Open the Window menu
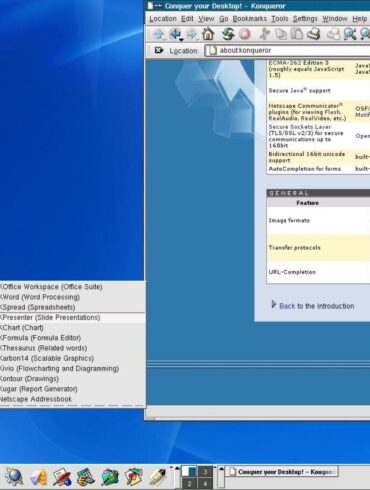This screenshot has height=490, width=370. (335, 19)
